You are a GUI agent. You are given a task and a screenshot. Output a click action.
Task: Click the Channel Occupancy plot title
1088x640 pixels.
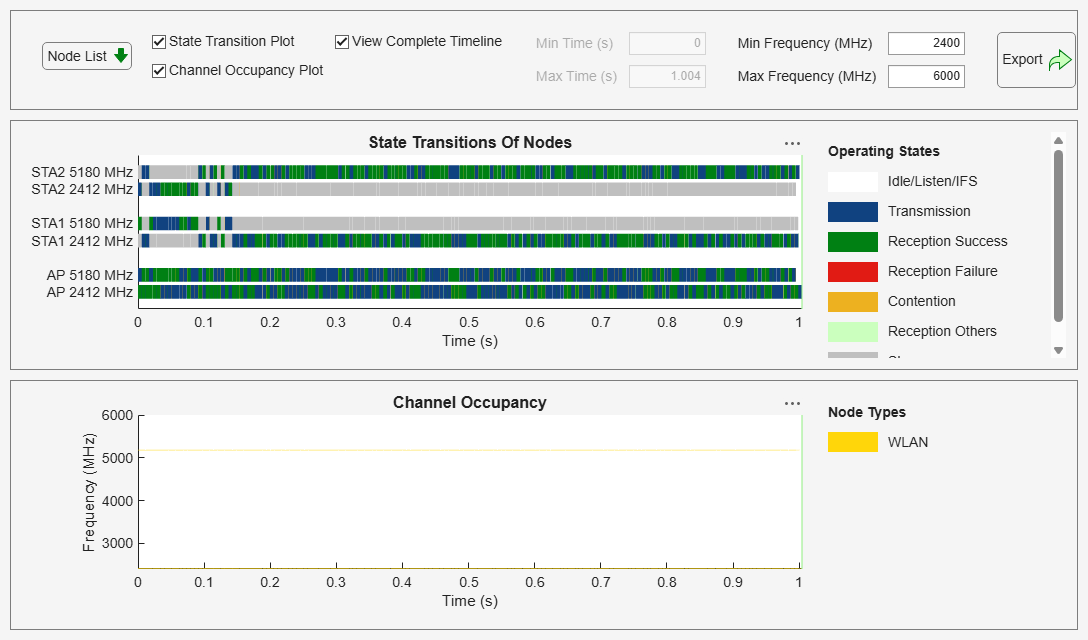click(x=470, y=403)
